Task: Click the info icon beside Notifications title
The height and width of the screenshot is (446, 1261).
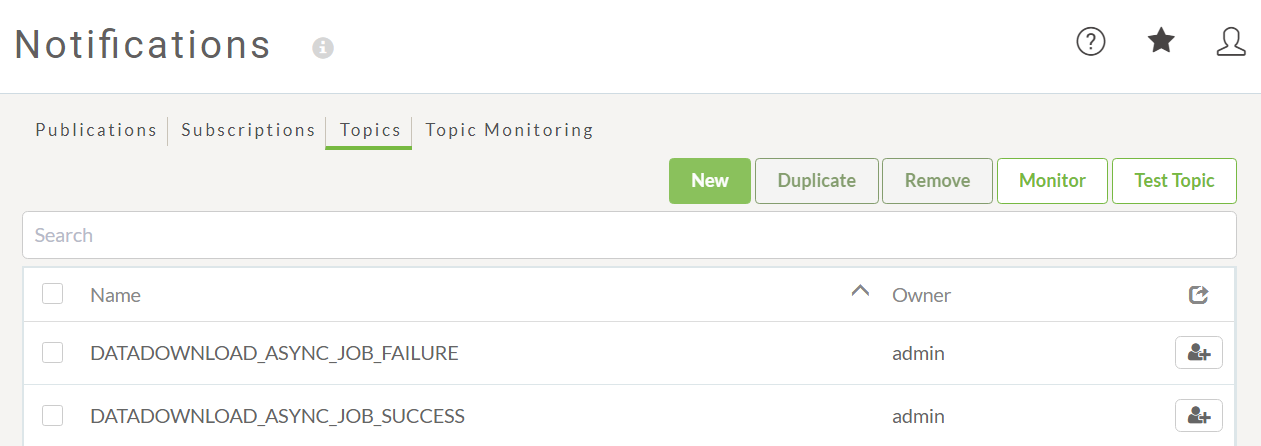Action: [x=322, y=48]
